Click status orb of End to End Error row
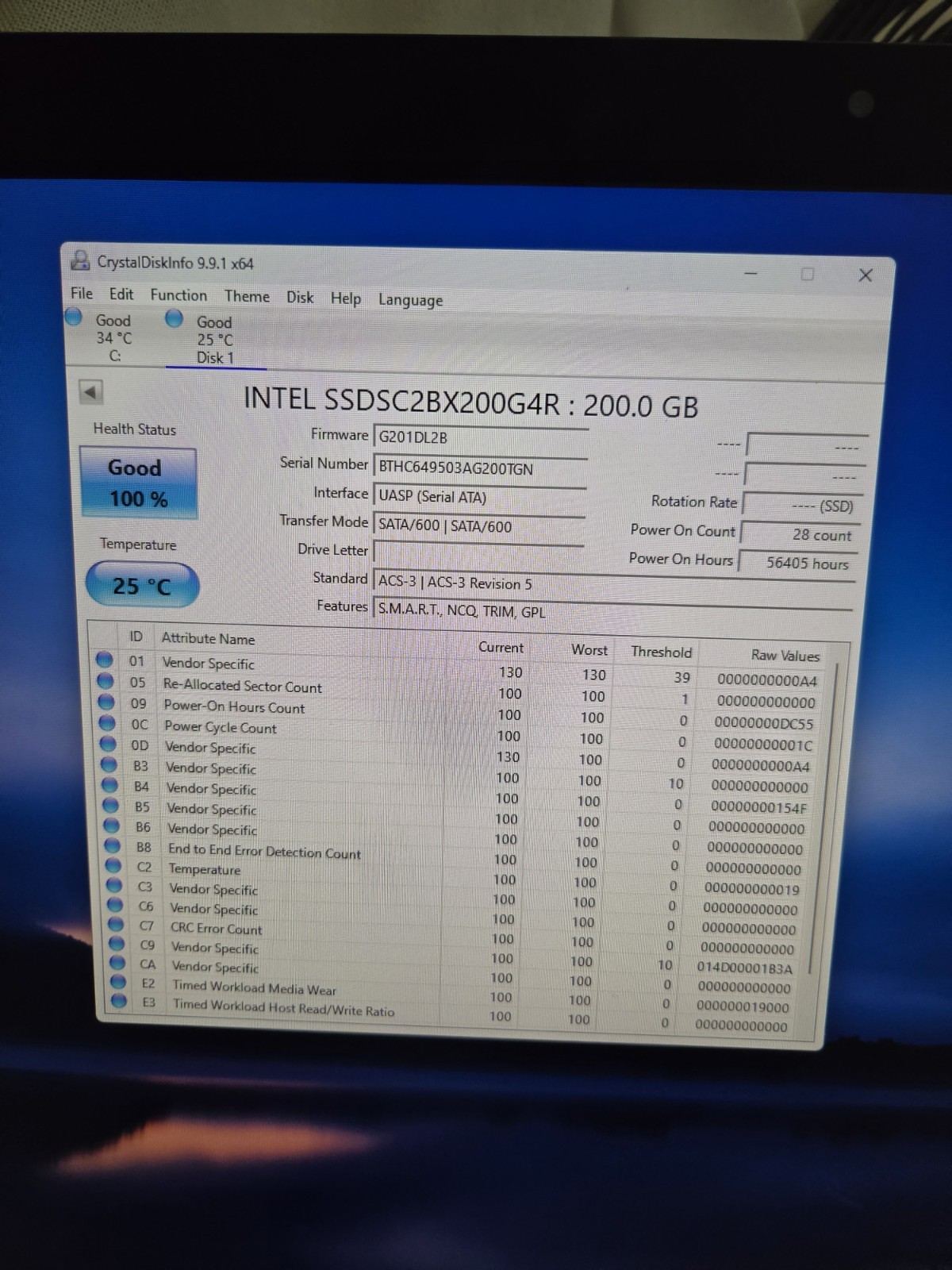The height and width of the screenshot is (1270, 952). coord(113,846)
